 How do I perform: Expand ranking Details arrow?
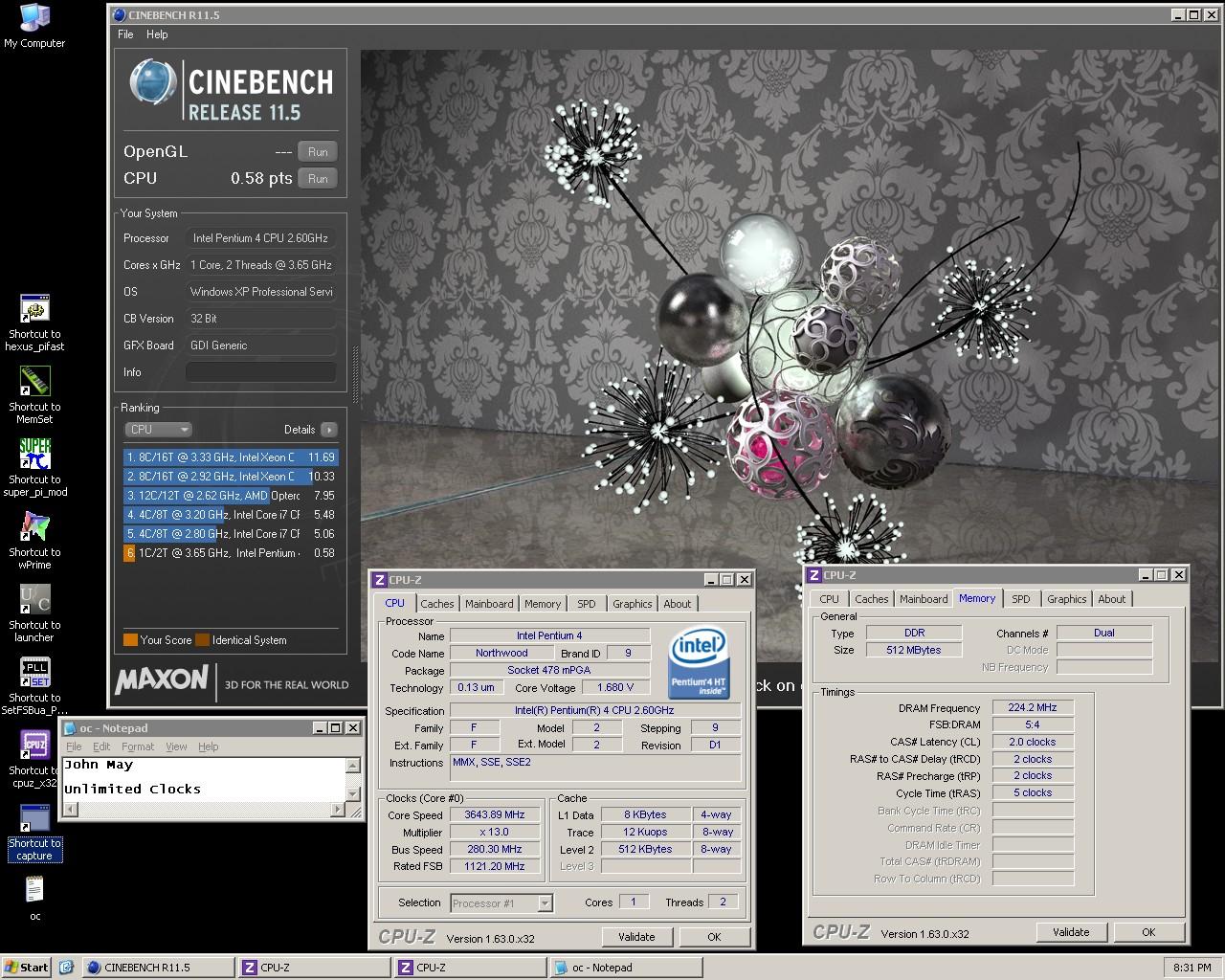[328, 430]
